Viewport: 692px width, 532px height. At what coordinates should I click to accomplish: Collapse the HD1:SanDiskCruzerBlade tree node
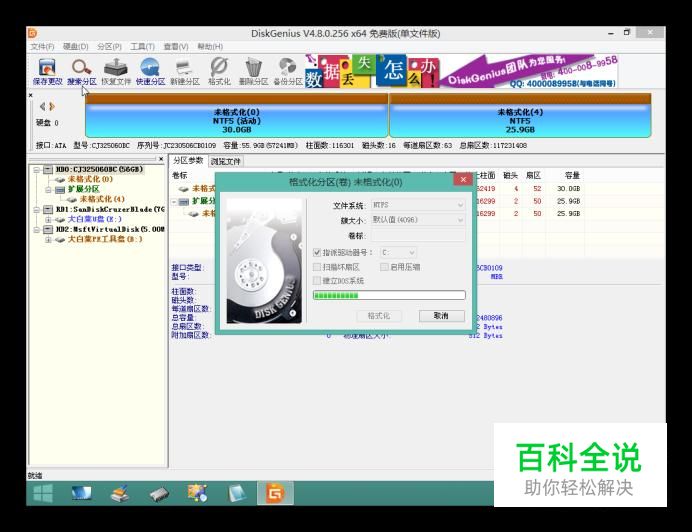coord(37,209)
